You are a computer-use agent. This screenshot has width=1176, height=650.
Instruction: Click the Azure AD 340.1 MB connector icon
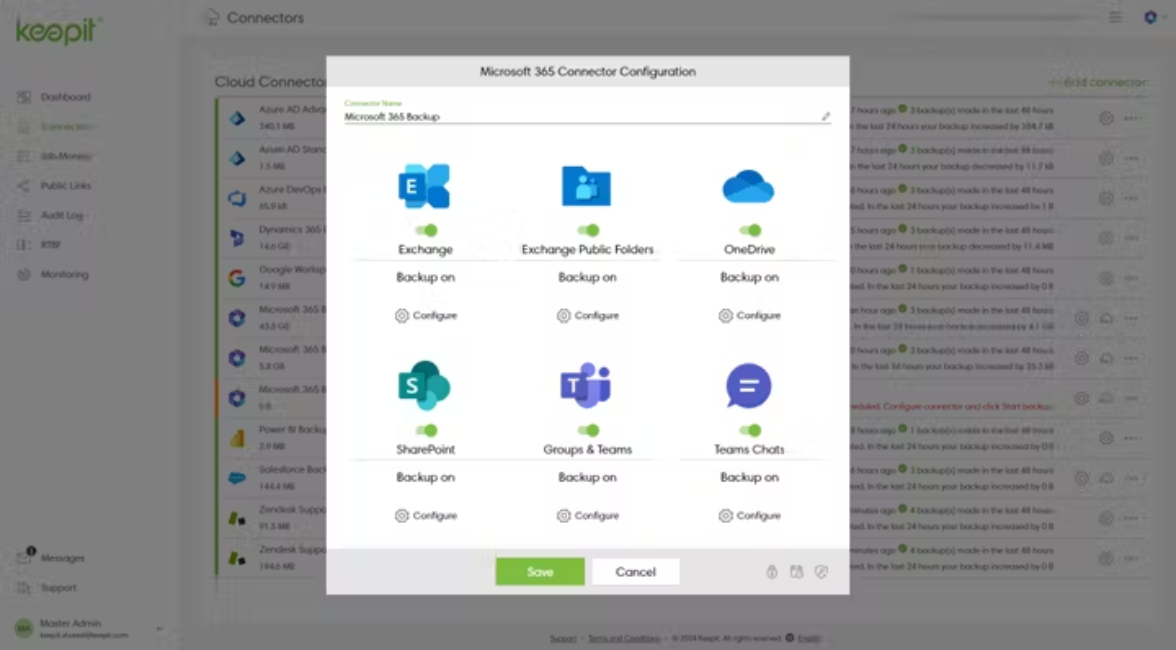pyautogui.click(x=237, y=118)
